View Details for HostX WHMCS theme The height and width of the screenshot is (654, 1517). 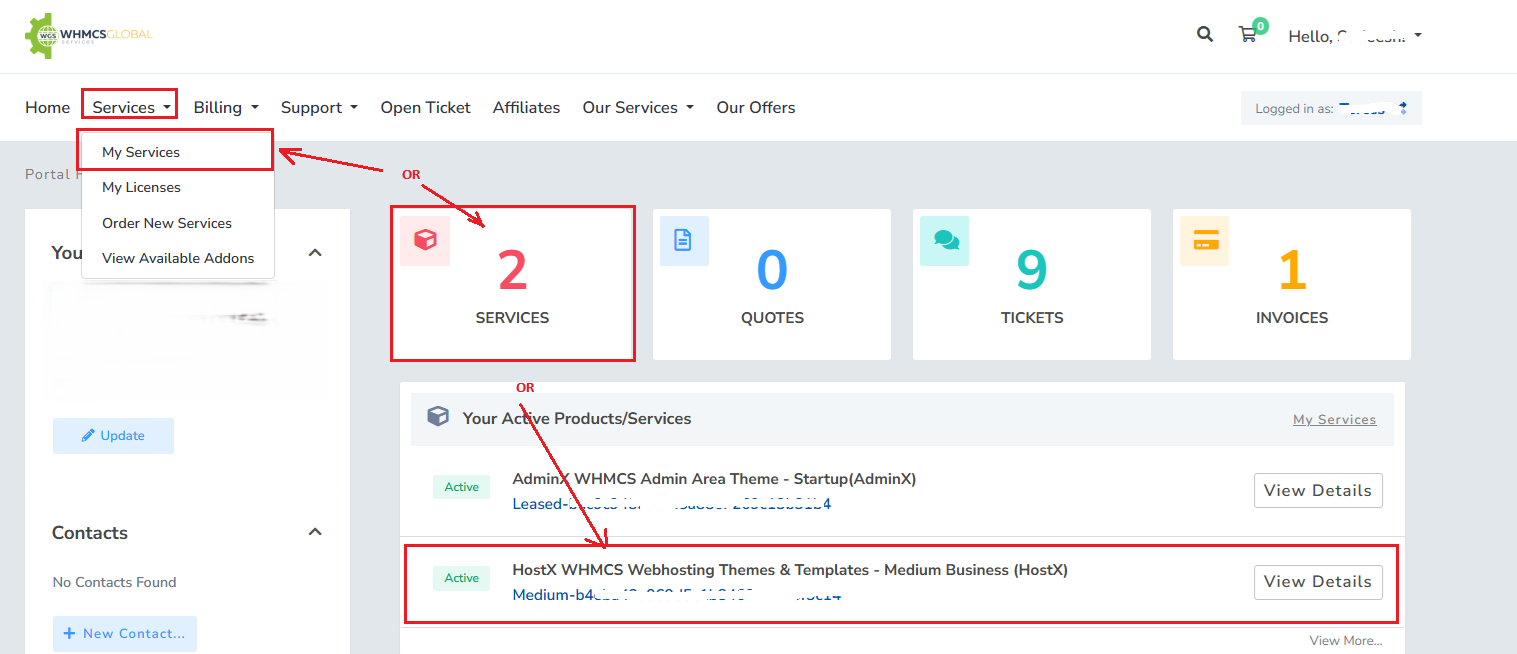click(x=1317, y=582)
